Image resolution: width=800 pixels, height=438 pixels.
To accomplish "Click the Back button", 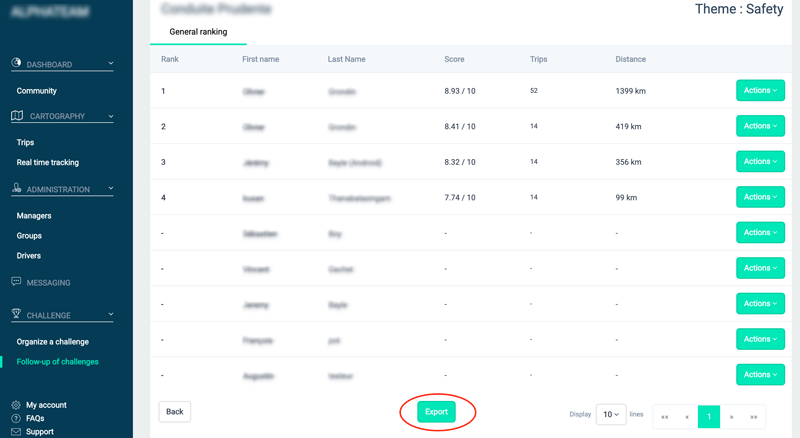I will pos(175,412).
